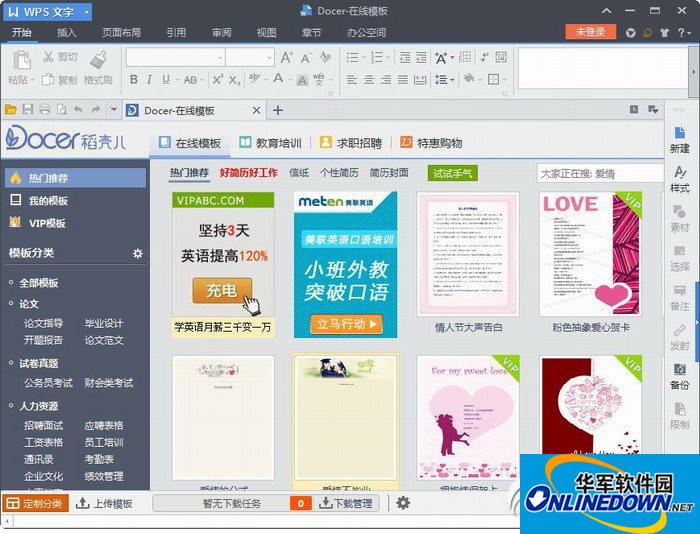The height and width of the screenshot is (534, 700).
Task: Click the Bold formatting icon
Action: point(133,80)
